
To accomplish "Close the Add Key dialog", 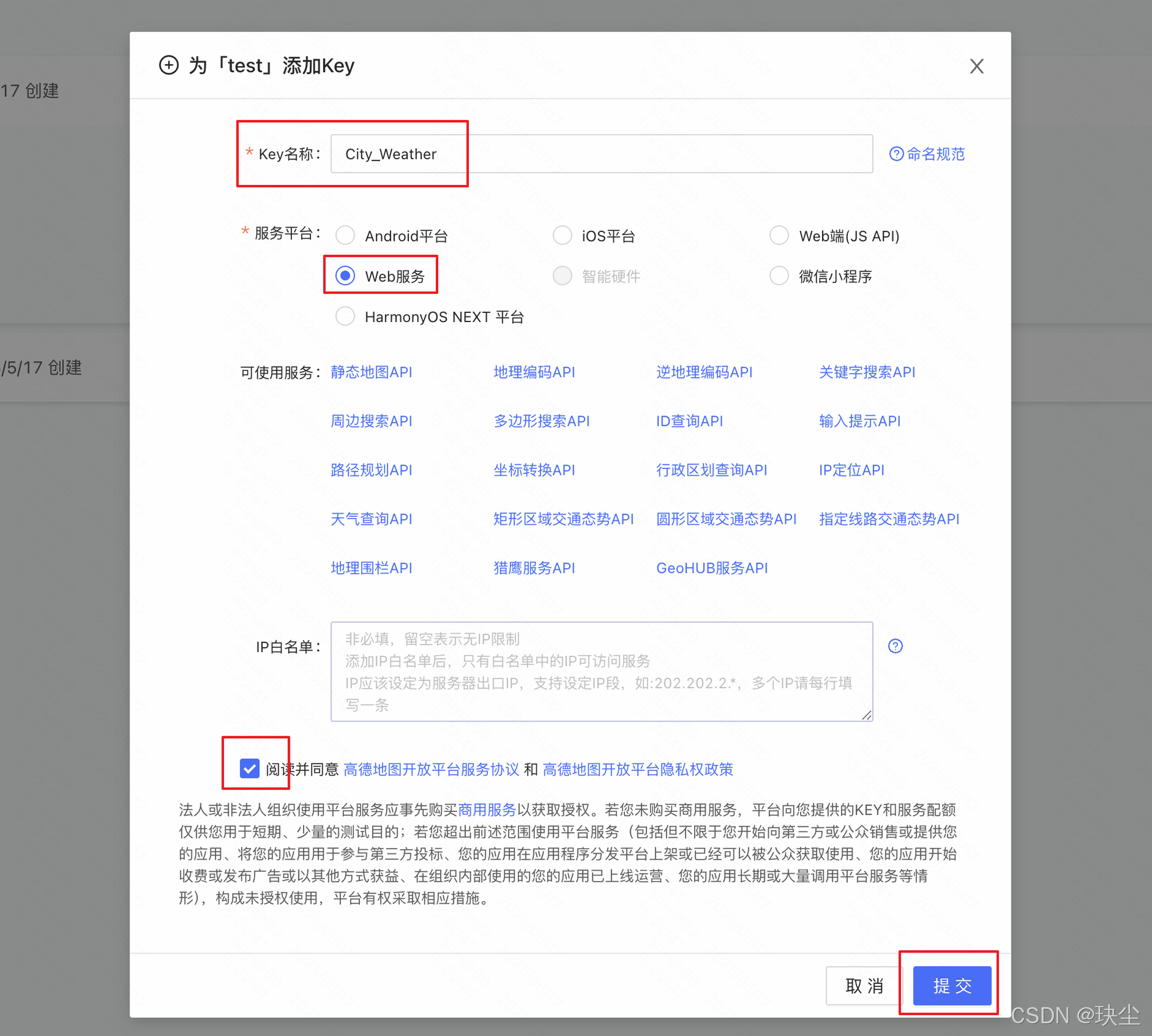I will (x=976, y=66).
